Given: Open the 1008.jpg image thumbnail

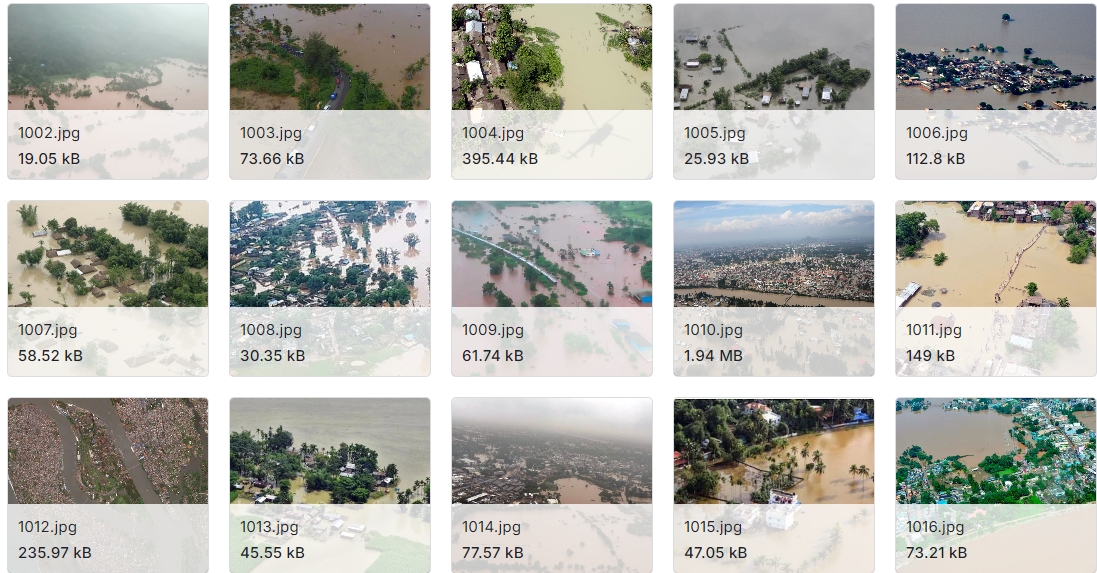Looking at the screenshot, I should point(330,254).
